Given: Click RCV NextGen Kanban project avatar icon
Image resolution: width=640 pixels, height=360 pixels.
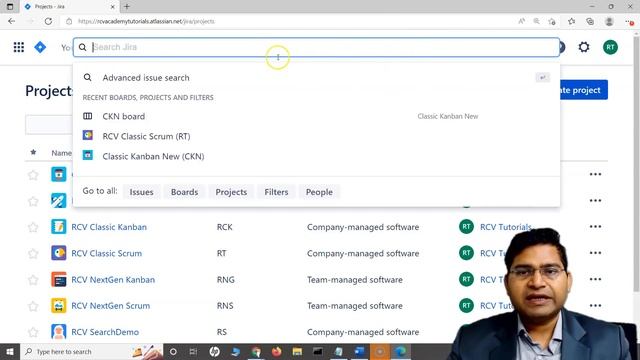Looking at the screenshot, I should click(x=59, y=280).
